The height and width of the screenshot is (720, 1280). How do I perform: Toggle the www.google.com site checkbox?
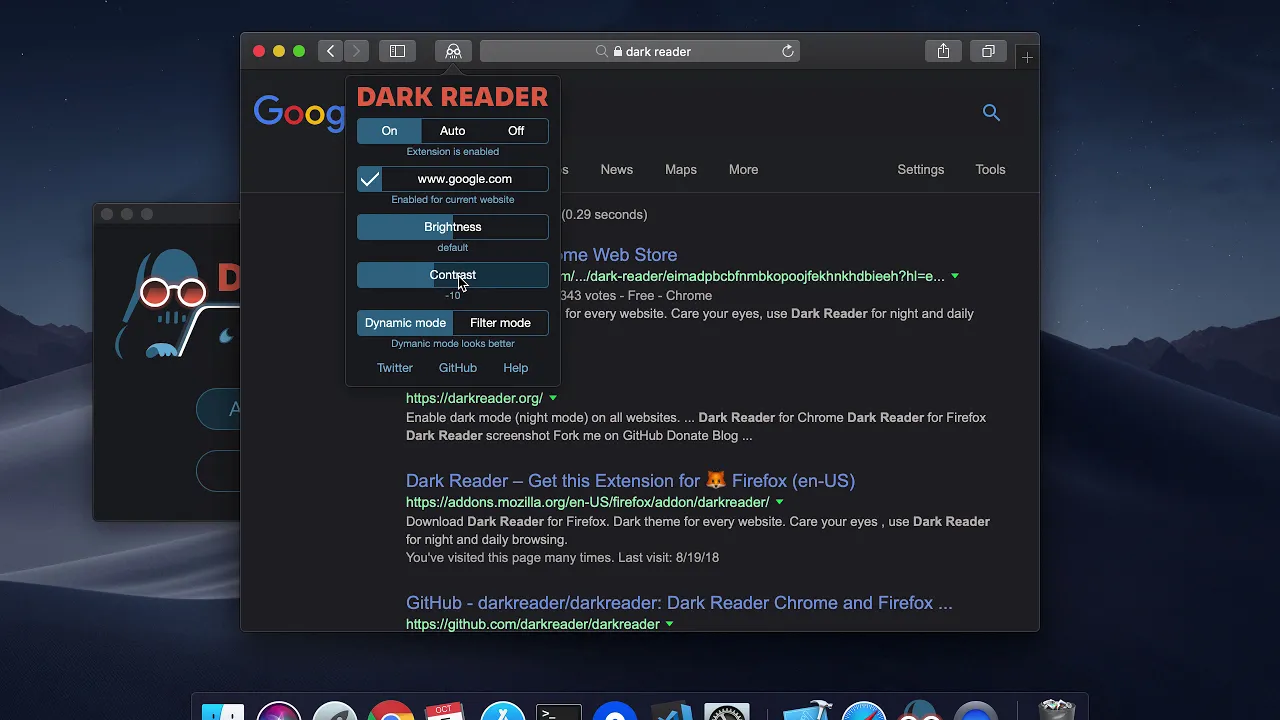[370, 179]
